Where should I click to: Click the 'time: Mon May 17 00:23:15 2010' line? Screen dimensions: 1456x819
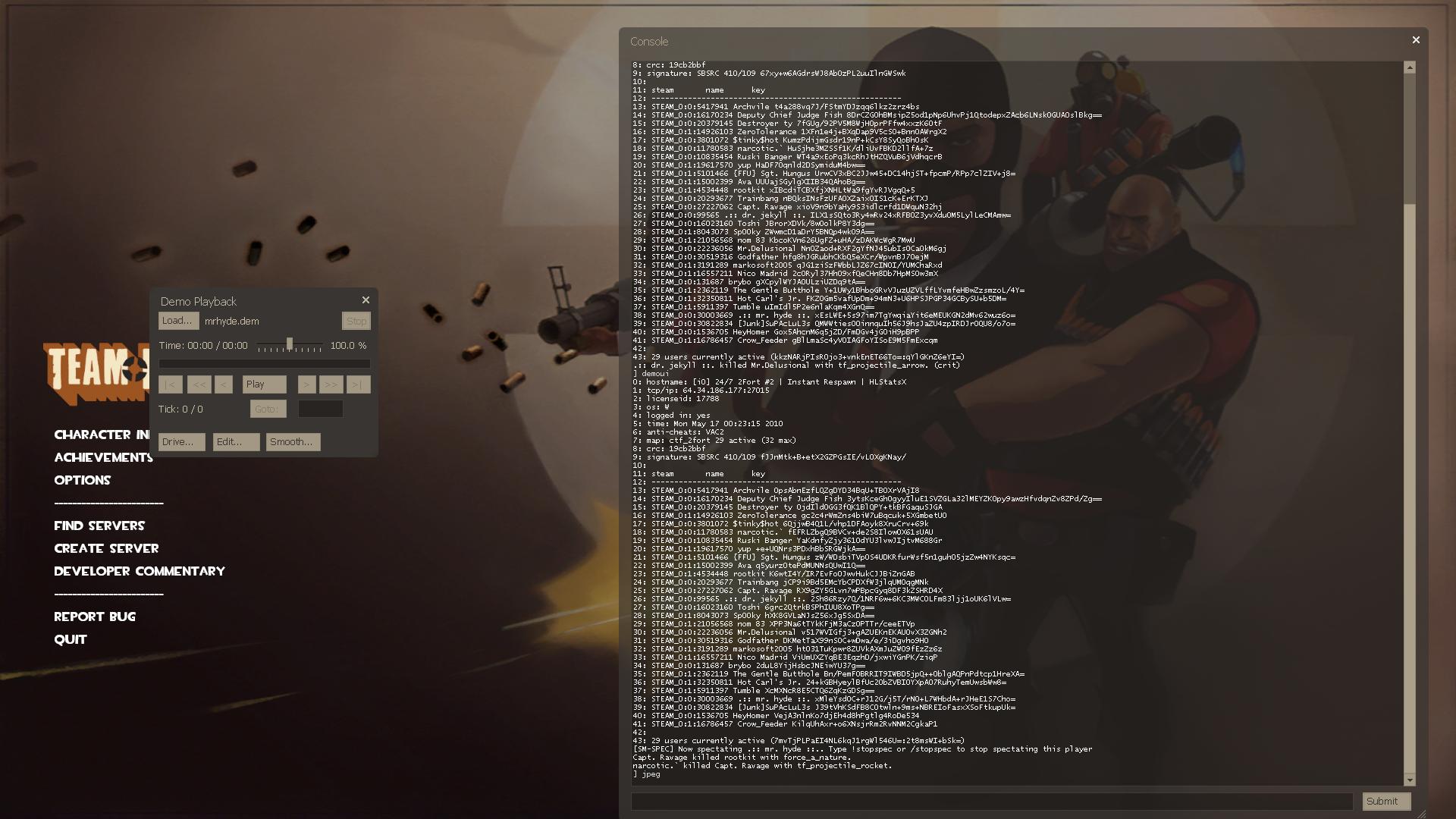pyautogui.click(x=708, y=424)
